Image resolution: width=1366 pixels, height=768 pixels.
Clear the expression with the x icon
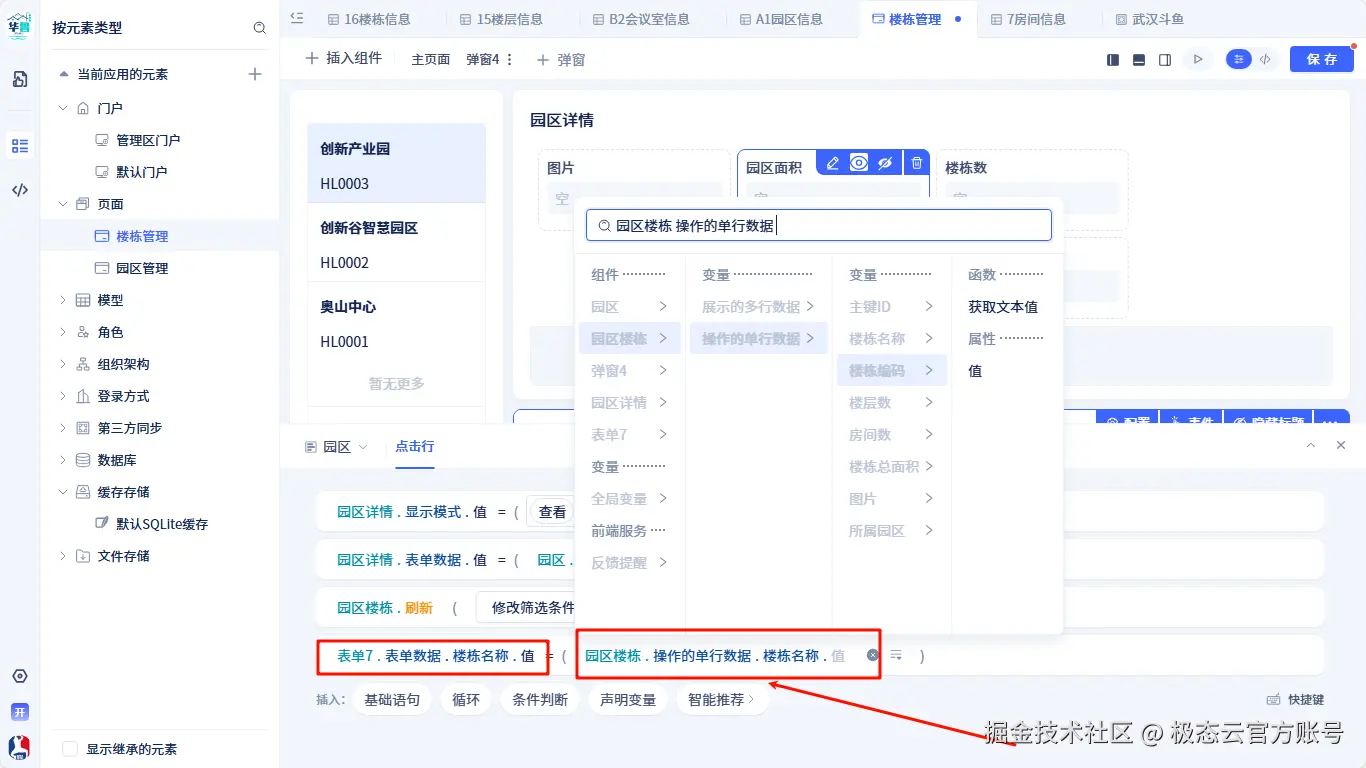873,655
